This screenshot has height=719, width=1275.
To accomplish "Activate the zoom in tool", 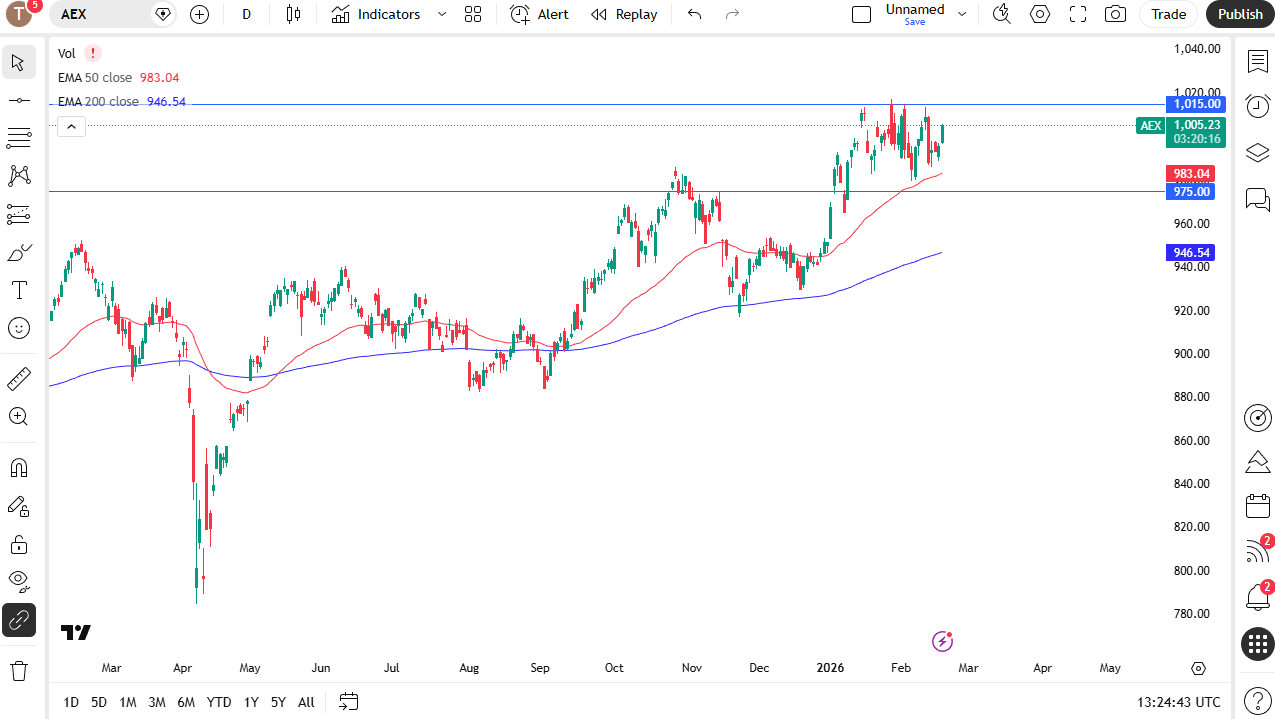I will coord(18,417).
